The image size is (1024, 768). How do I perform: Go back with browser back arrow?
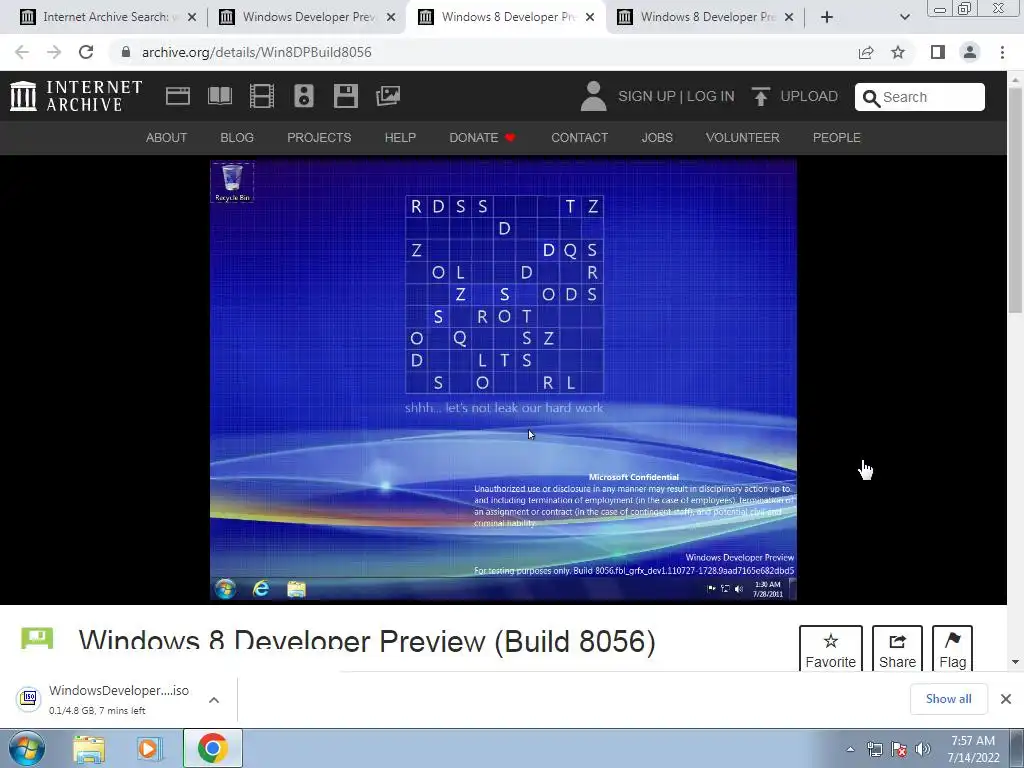(x=22, y=52)
